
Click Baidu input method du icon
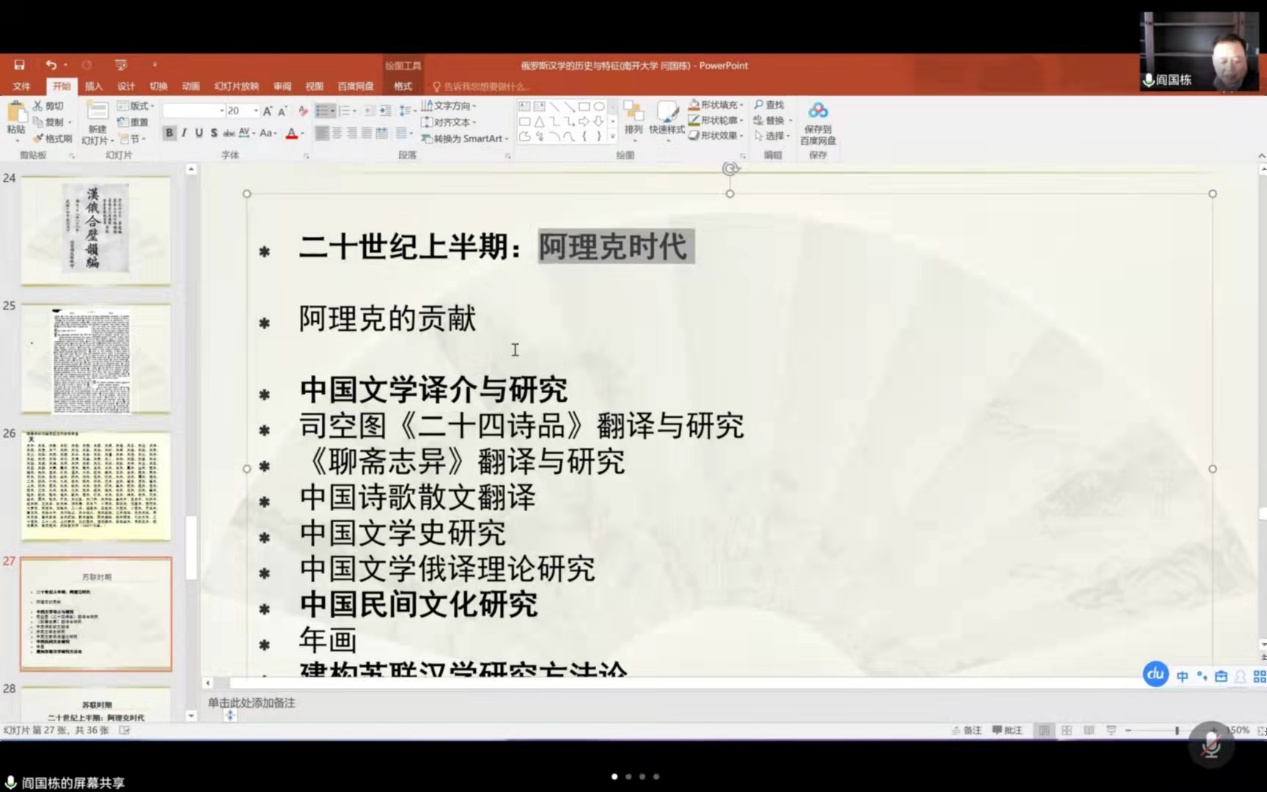tap(1155, 674)
